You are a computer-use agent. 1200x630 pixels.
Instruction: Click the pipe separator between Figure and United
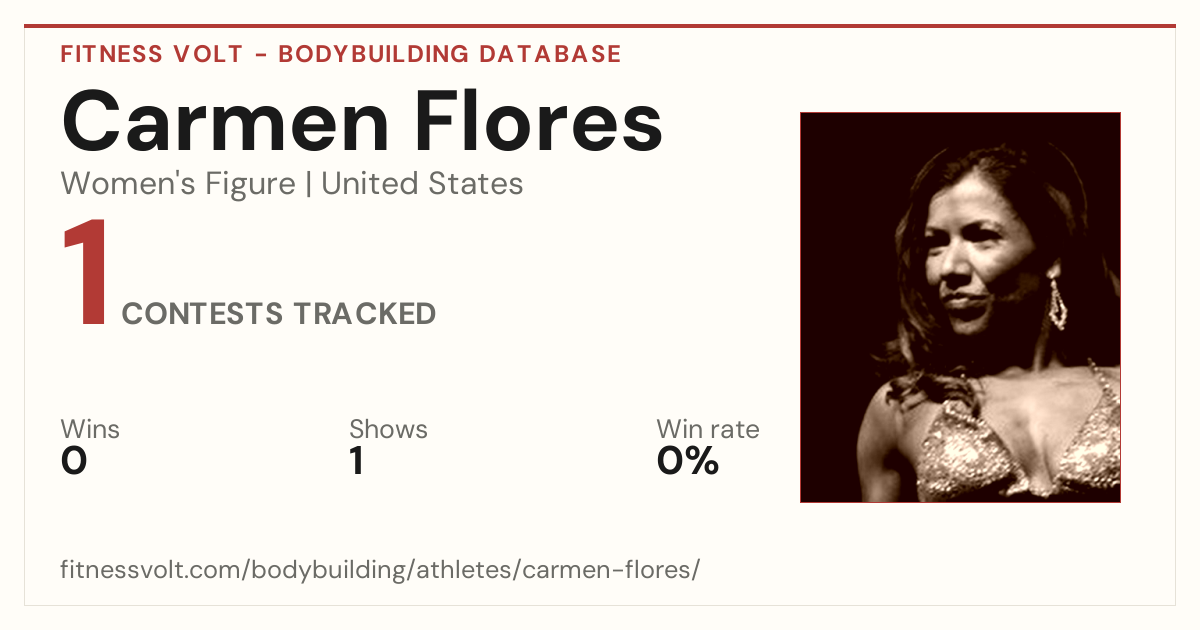308,185
